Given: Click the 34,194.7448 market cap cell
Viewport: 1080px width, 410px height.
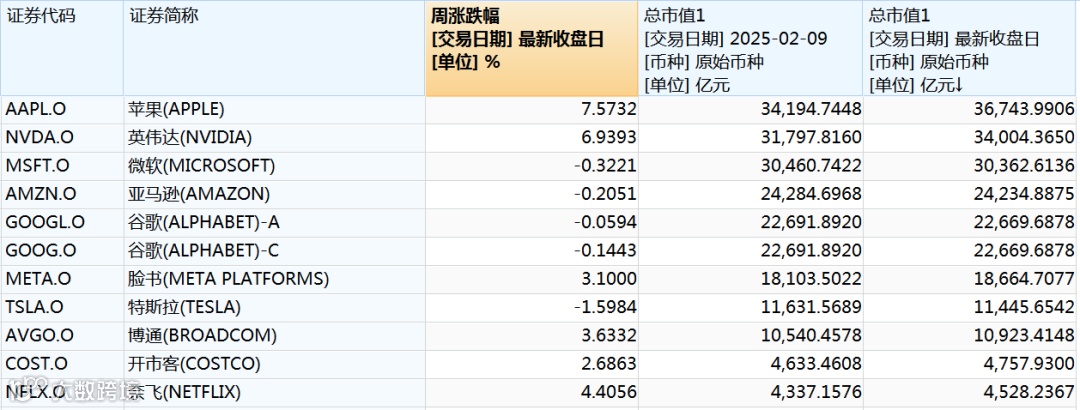Looking at the screenshot, I should pyautogui.click(x=751, y=110).
